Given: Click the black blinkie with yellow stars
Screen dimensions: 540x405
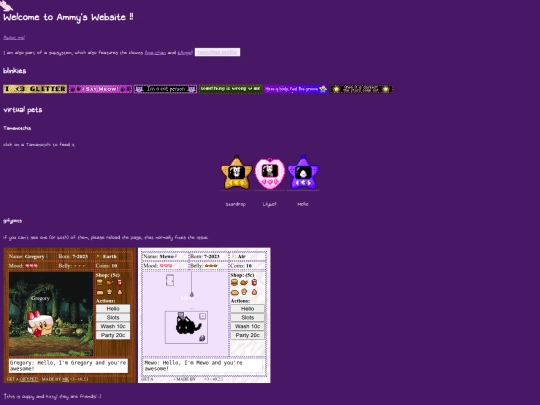Looking at the screenshot, I should [361, 89].
